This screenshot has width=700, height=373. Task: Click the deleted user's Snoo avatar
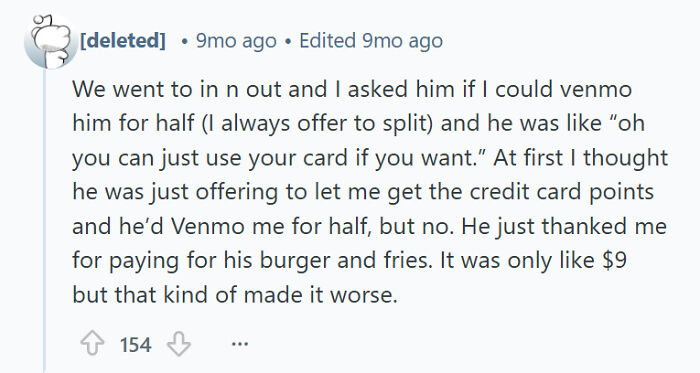click(50, 41)
